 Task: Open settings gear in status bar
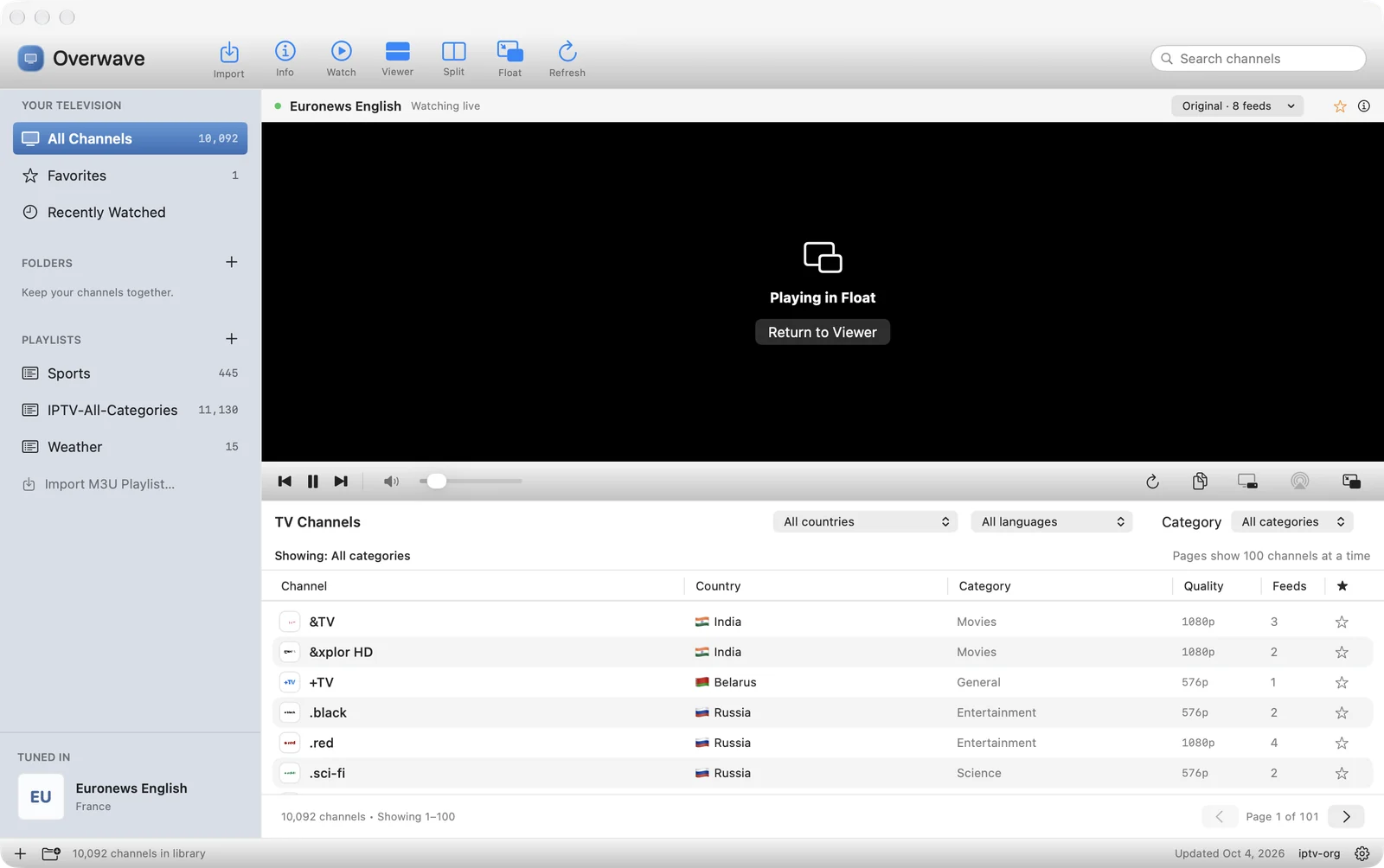pyautogui.click(x=1362, y=853)
